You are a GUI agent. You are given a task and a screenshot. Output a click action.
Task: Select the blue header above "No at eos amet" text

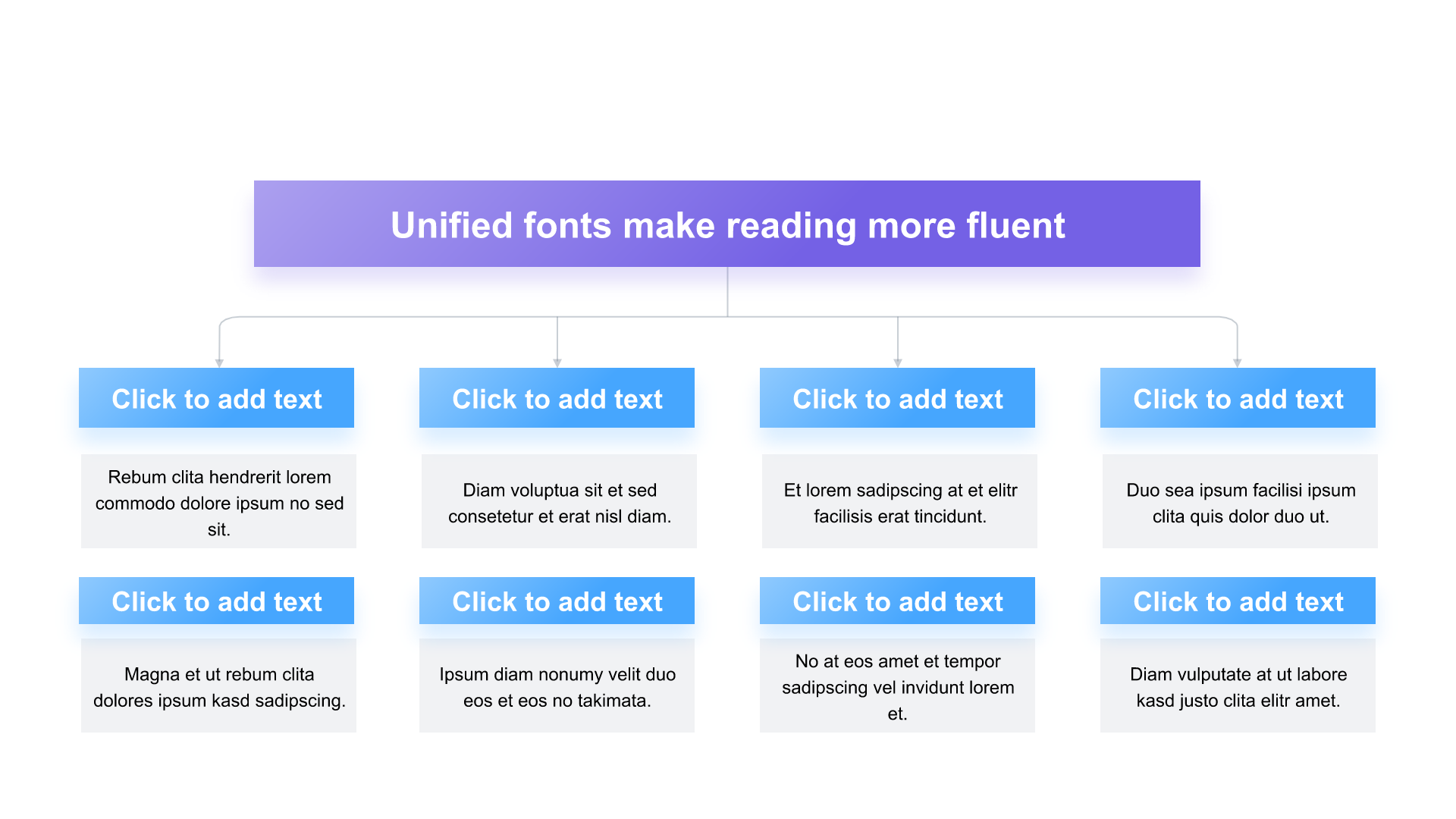[897, 601]
